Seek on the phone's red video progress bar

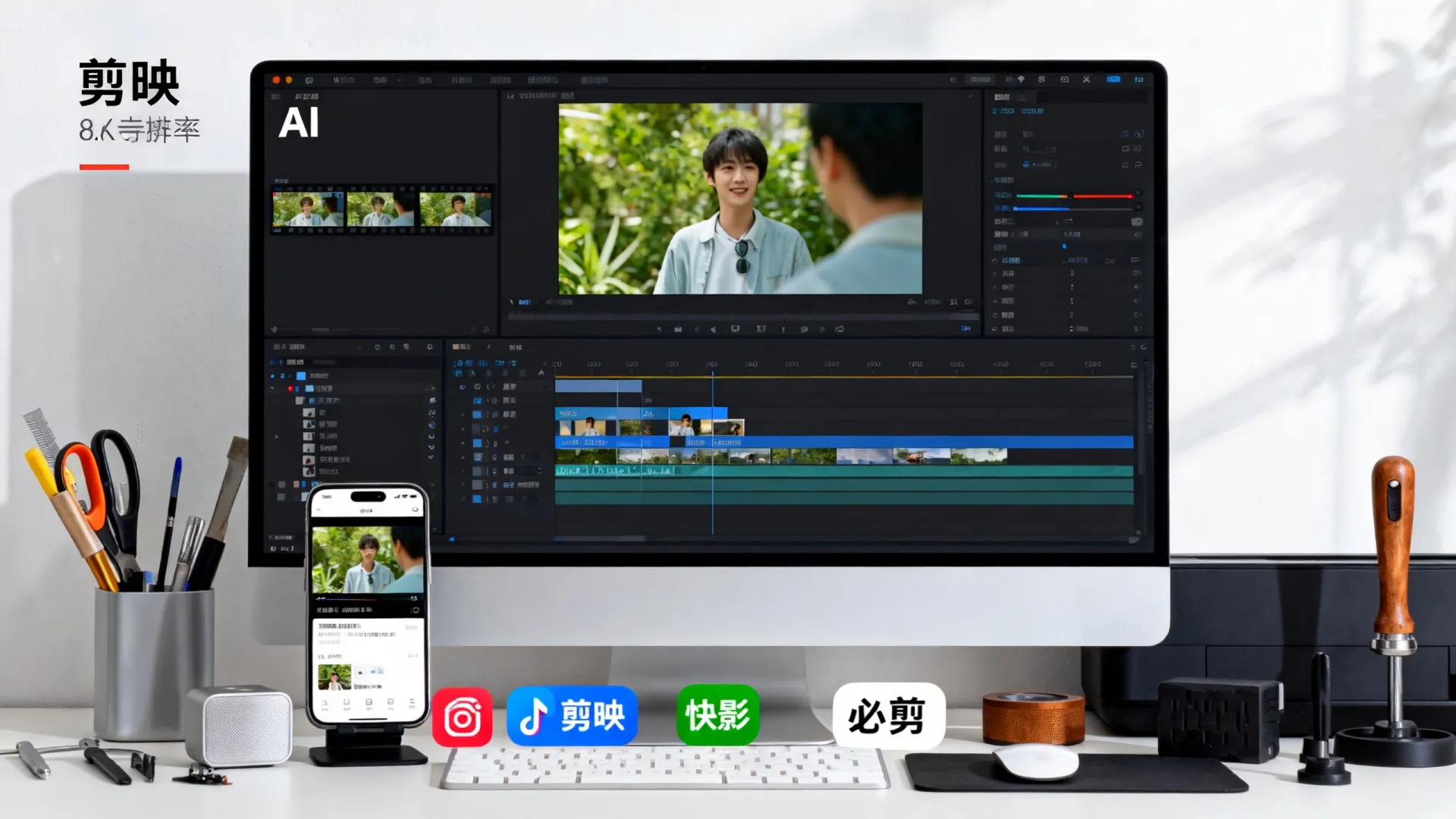click(368, 598)
